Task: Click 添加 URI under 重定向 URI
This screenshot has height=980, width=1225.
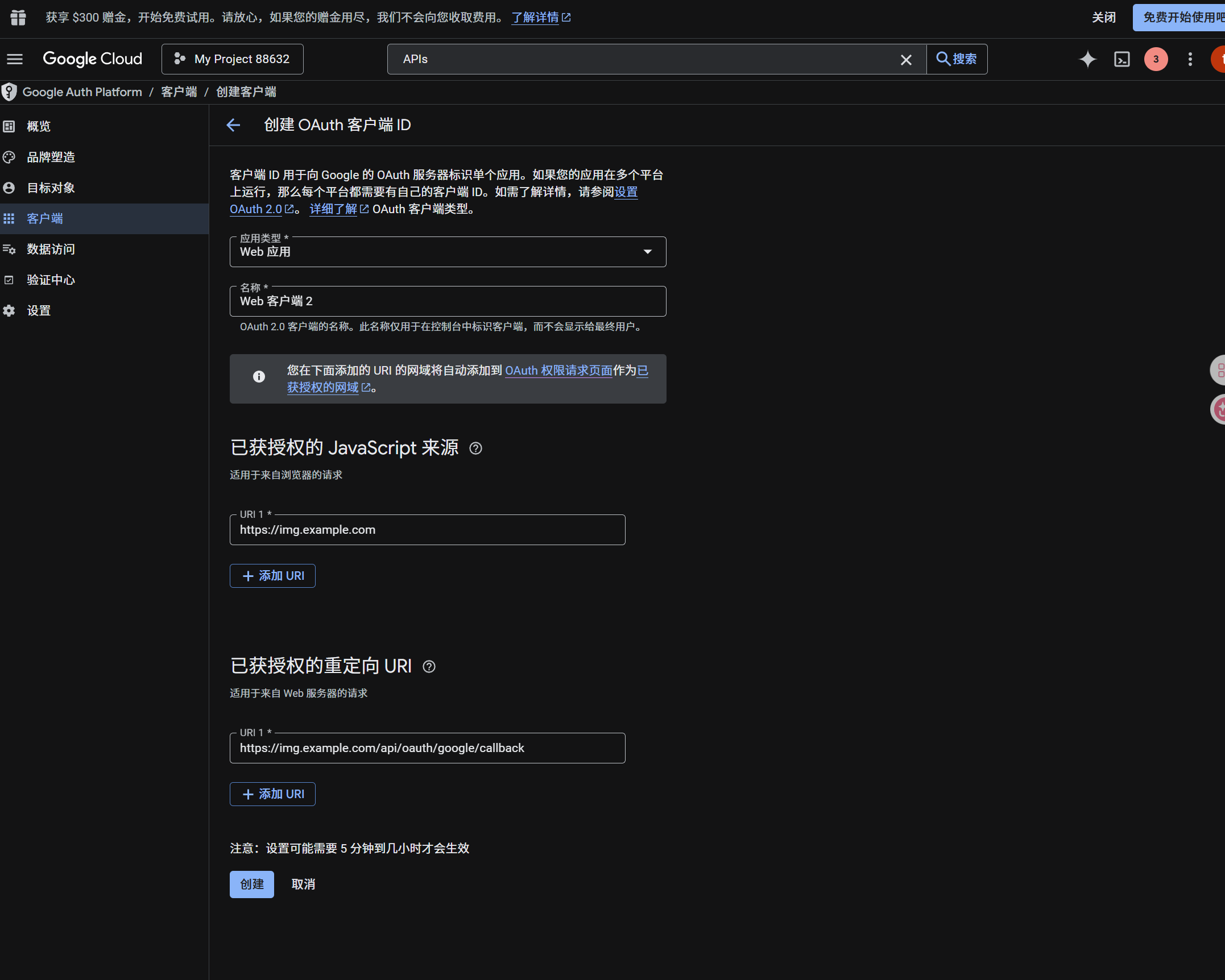Action: pyautogui.click(x=272, y=794)
